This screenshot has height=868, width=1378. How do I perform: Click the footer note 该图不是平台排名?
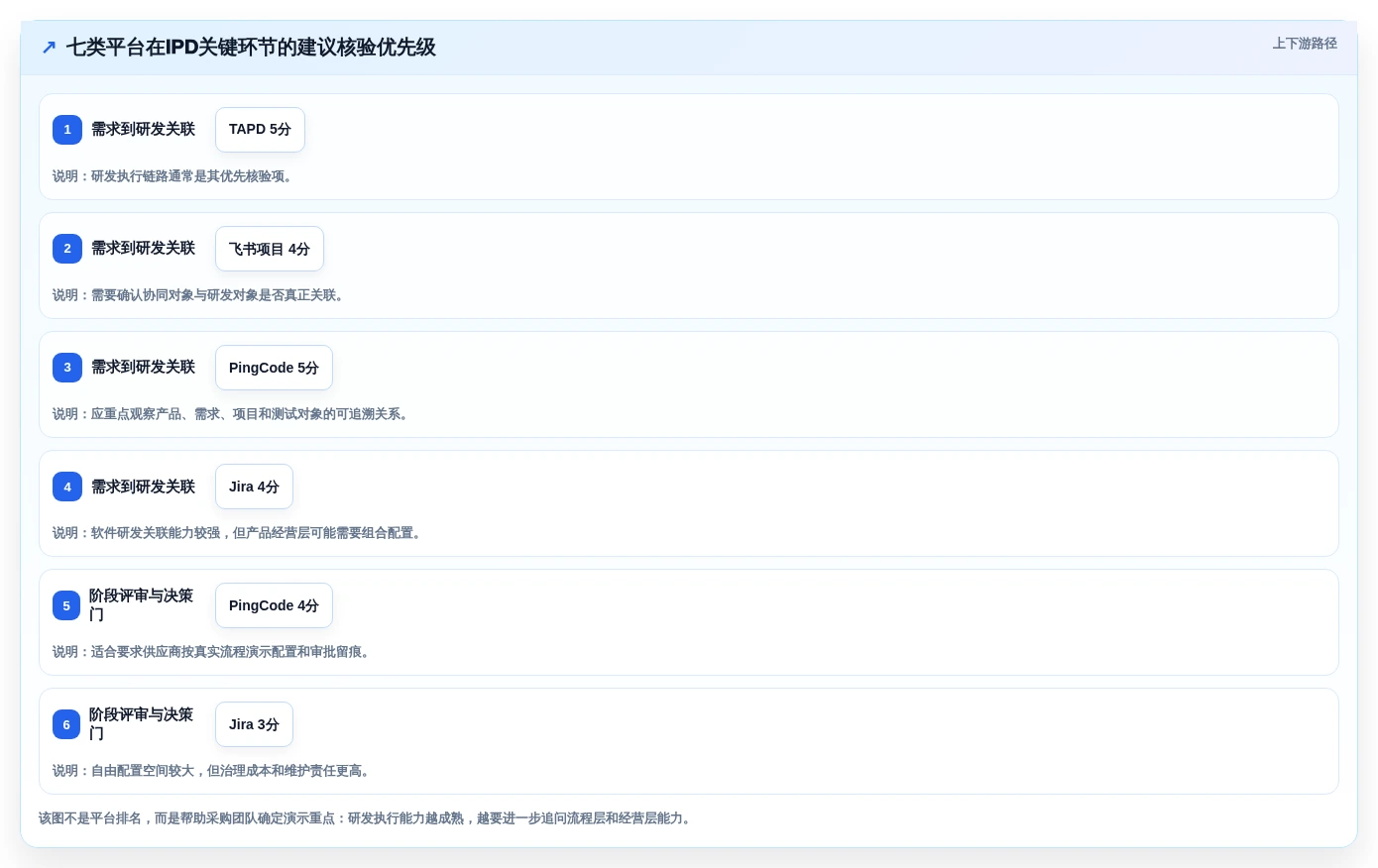[x=365, y=818]
